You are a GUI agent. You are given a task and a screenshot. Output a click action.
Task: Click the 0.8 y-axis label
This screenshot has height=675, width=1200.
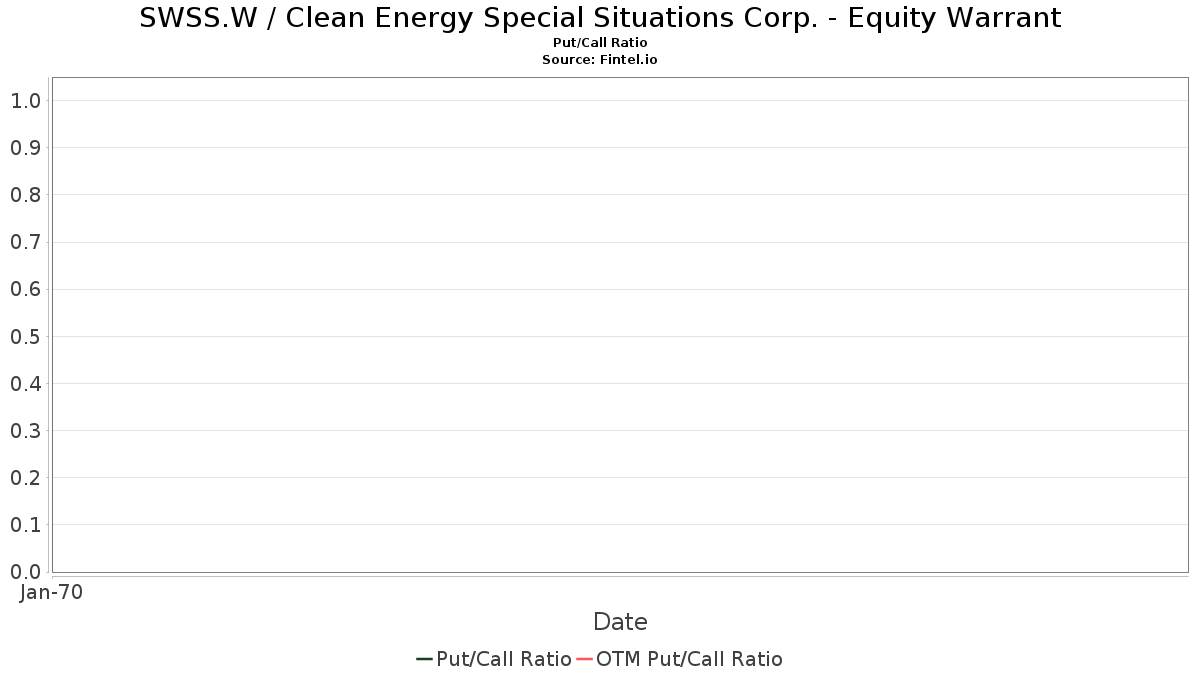coord(26,195)
